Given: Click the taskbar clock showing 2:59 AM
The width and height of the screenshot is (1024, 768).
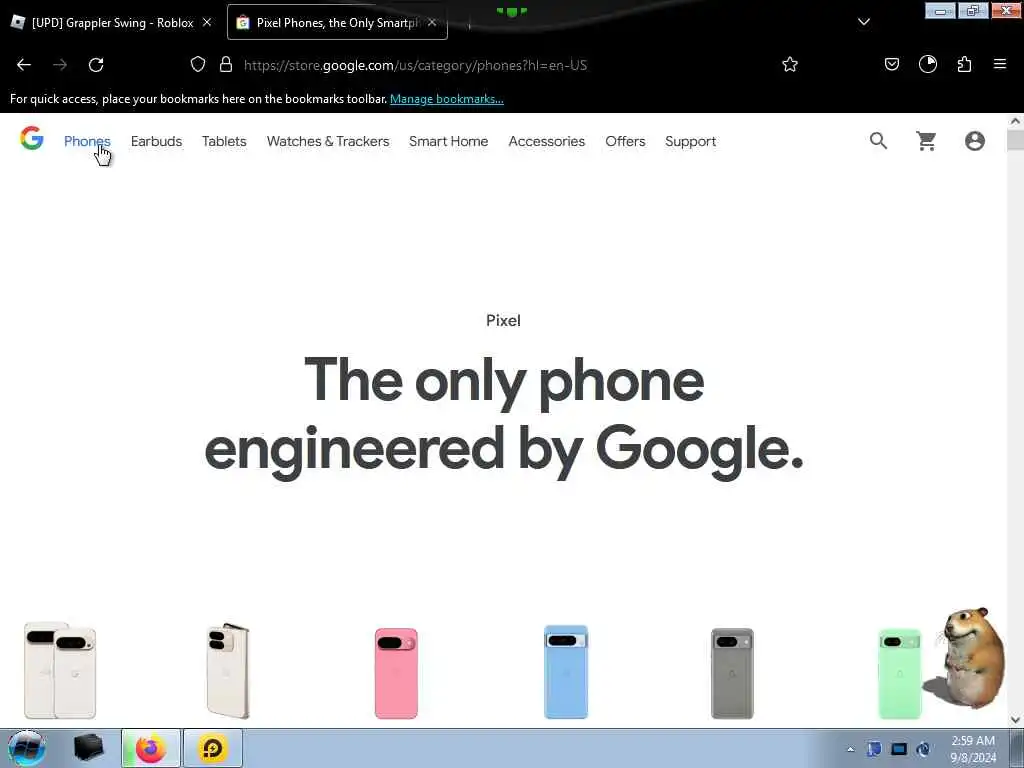Looking at the screenshot, I should pos(973,749).
